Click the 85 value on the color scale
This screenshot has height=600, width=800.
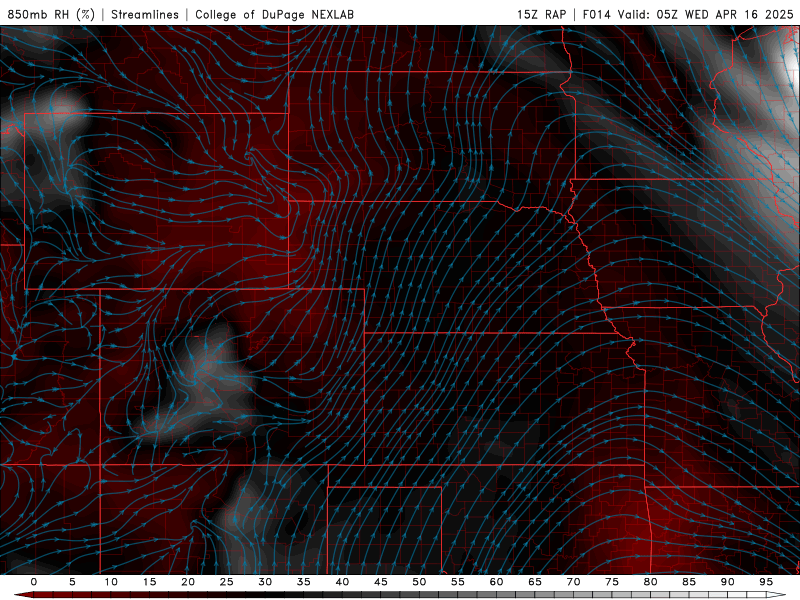click(x=689, y=582)
